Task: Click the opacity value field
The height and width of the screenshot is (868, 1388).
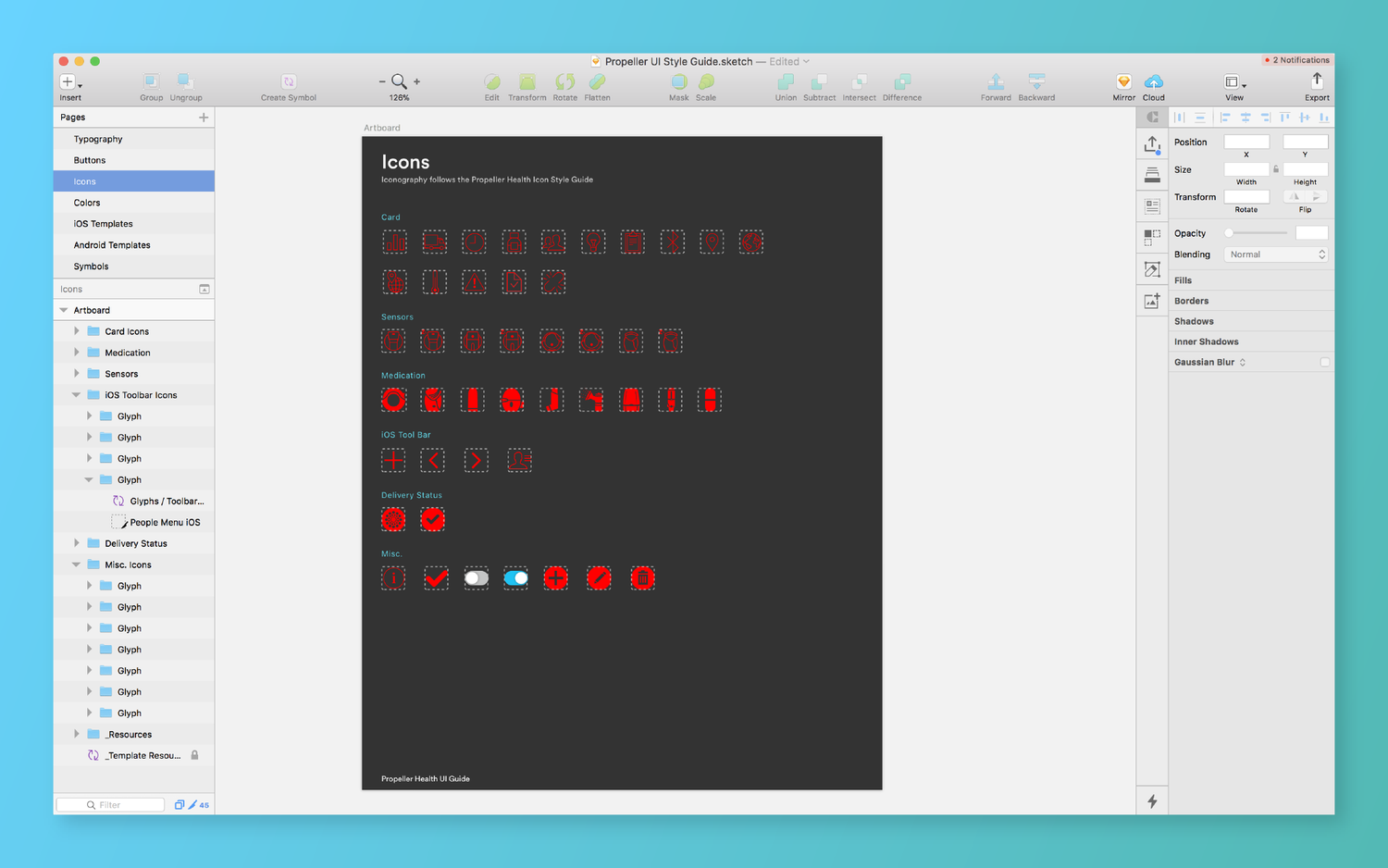Action: point(1311,233)
